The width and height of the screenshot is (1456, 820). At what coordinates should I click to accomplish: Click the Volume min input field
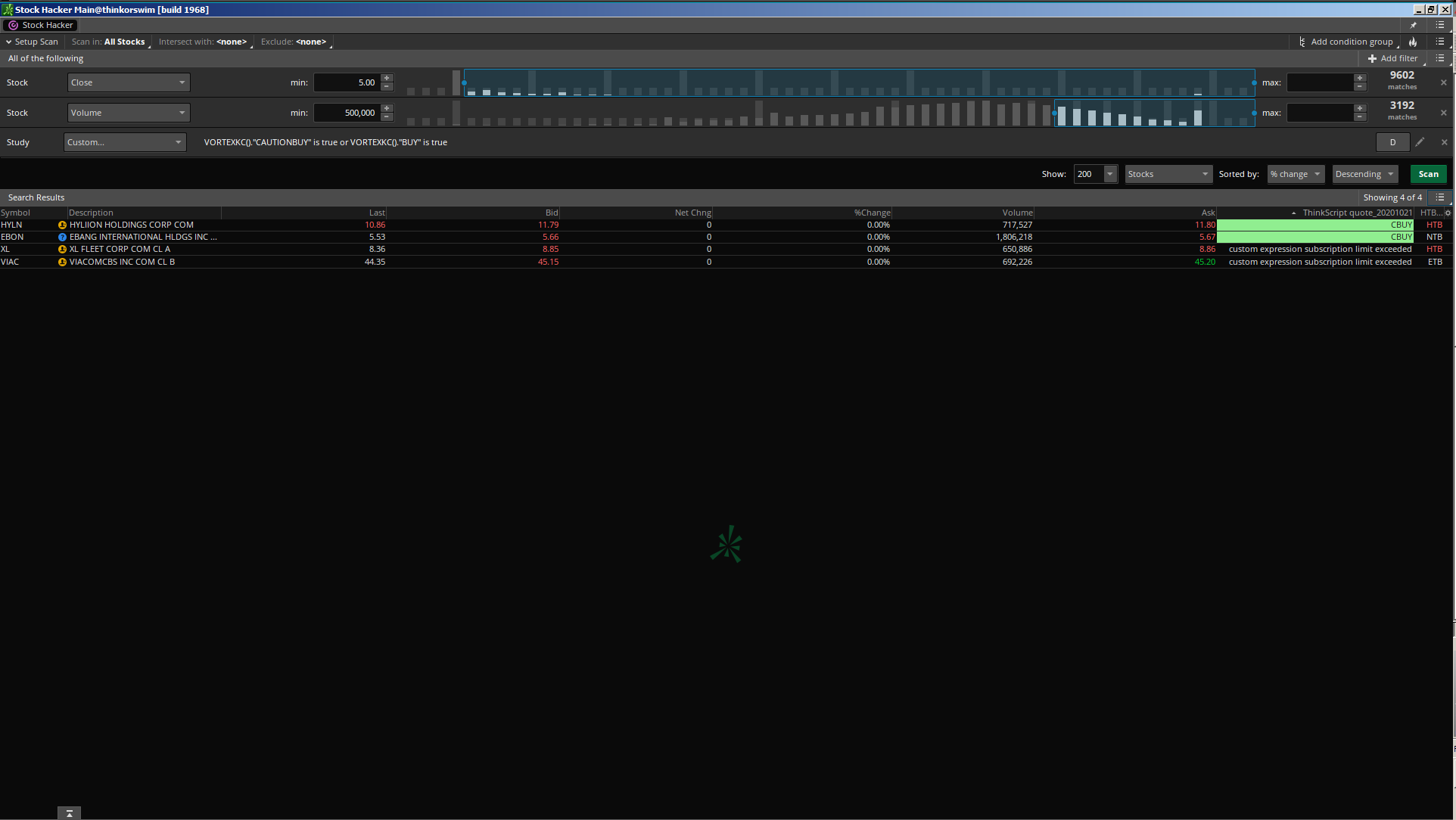click(347, 113)
